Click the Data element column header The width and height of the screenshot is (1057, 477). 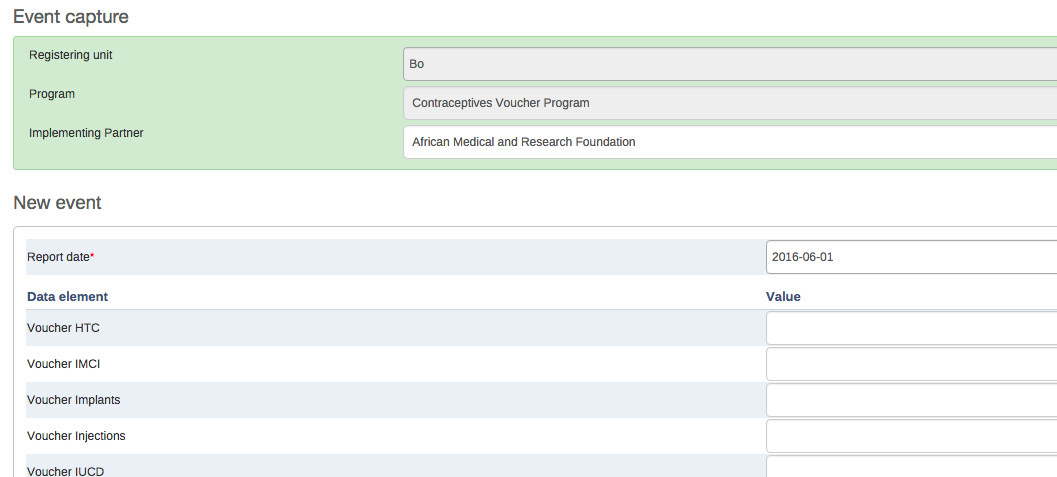click(68, 297)
